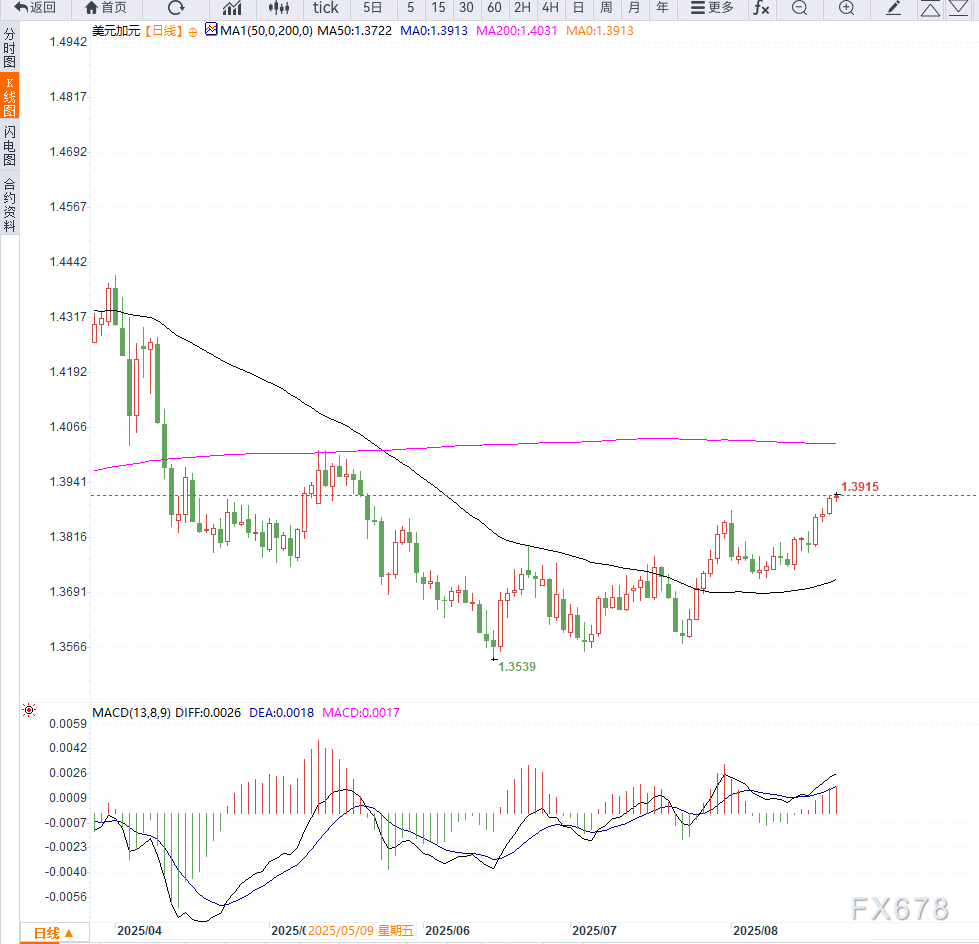Expand the 日线 period selector at bottom
Screen dimensions: 979x944
pyautogui.click(x=54, y=934)
